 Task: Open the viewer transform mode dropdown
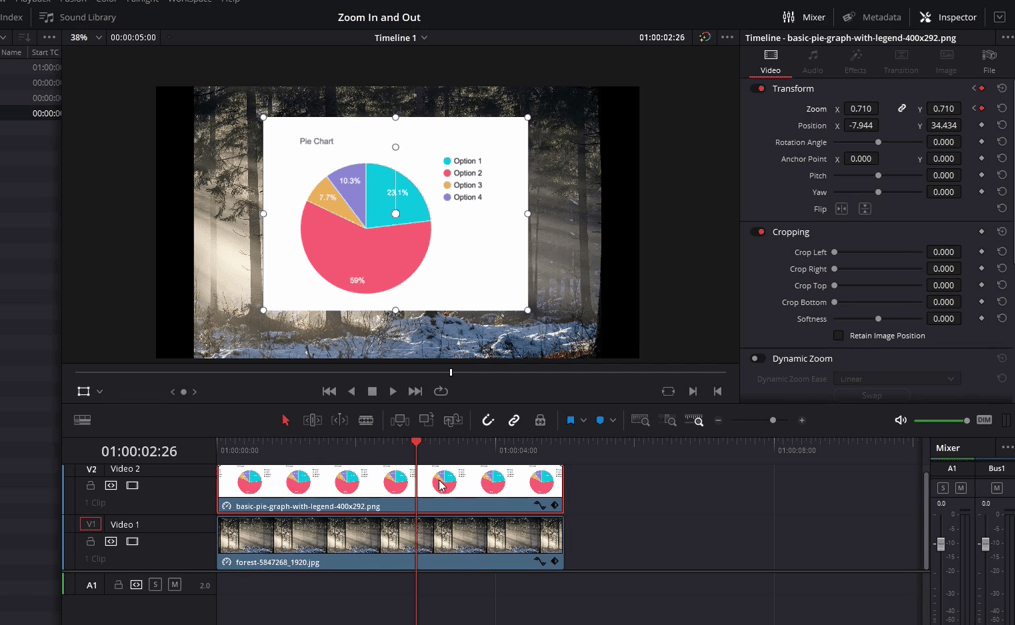(x=100, y=391)
